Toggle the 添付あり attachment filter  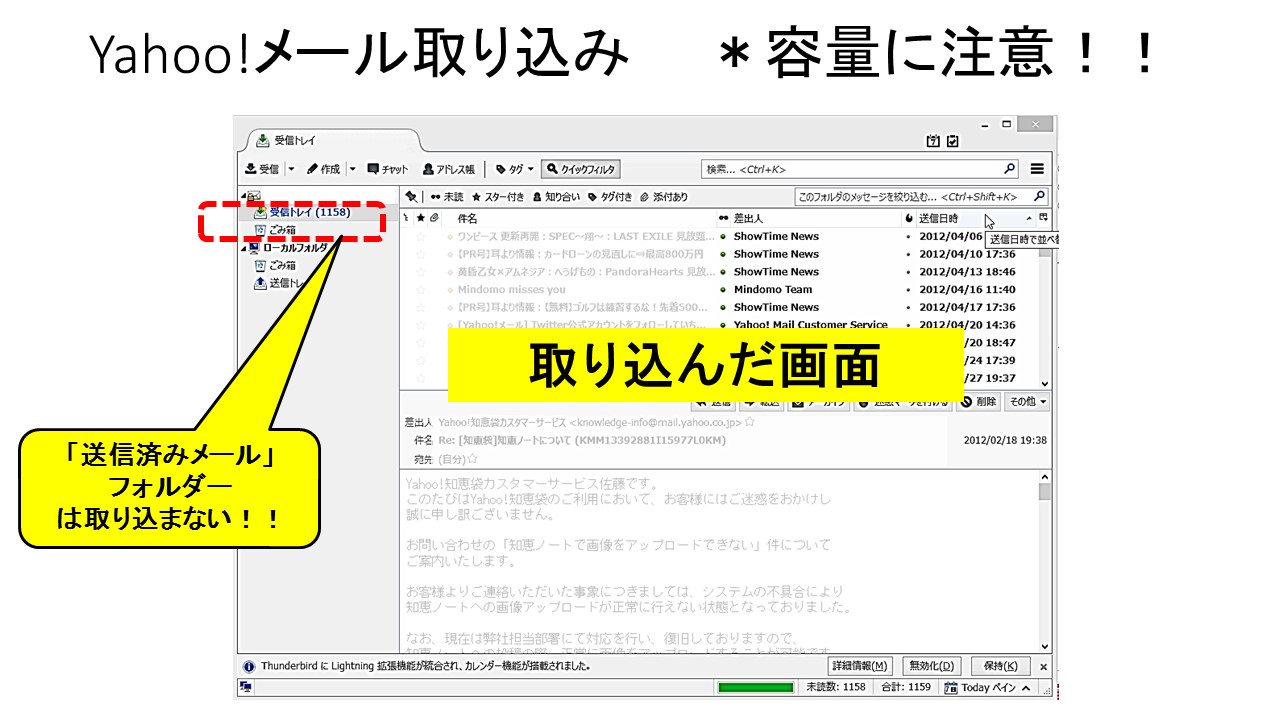(664, 197)
